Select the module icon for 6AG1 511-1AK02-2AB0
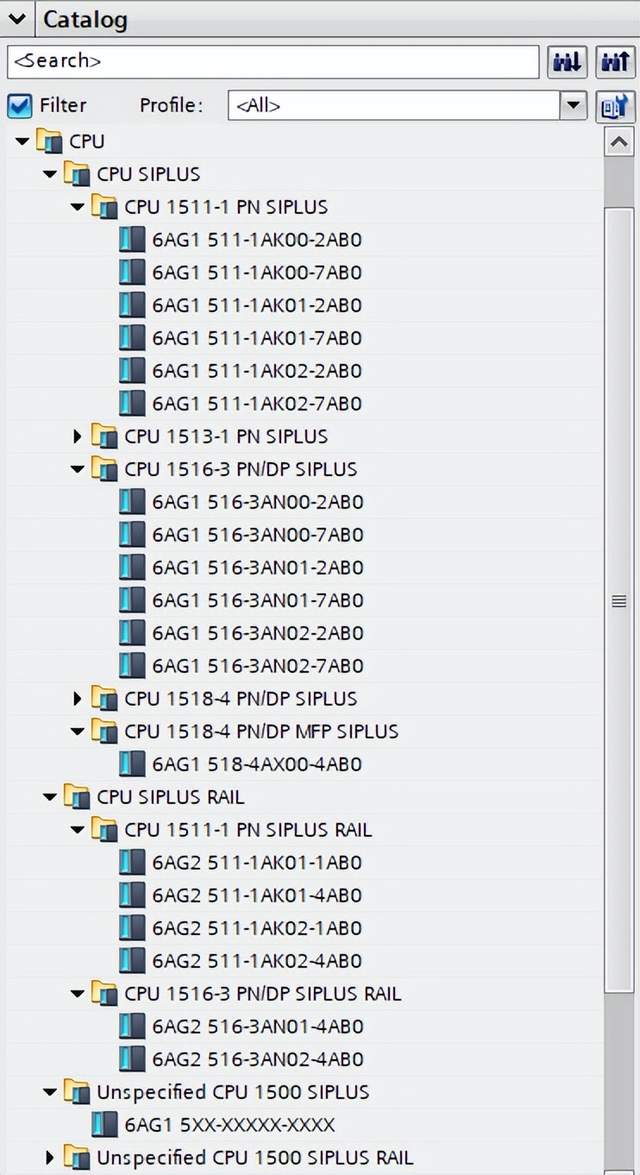This screenshot has width=640, height=1175. pyautogui.click(x=132, y=371)
